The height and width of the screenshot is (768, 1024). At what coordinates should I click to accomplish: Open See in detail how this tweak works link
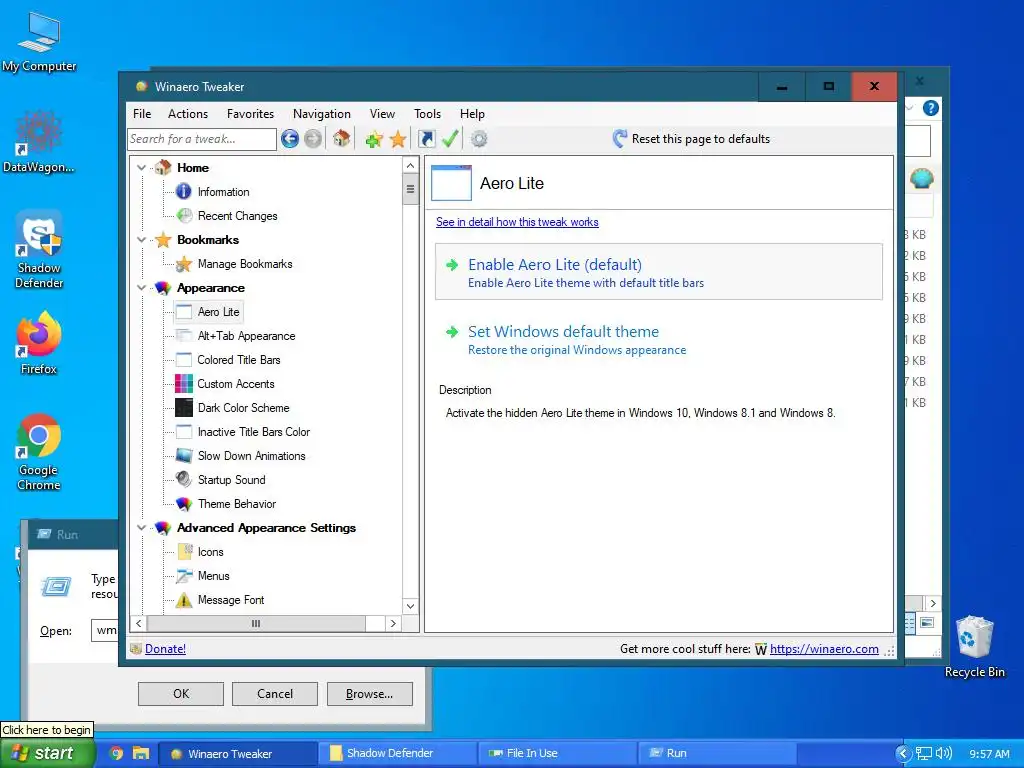coord(517,222)
